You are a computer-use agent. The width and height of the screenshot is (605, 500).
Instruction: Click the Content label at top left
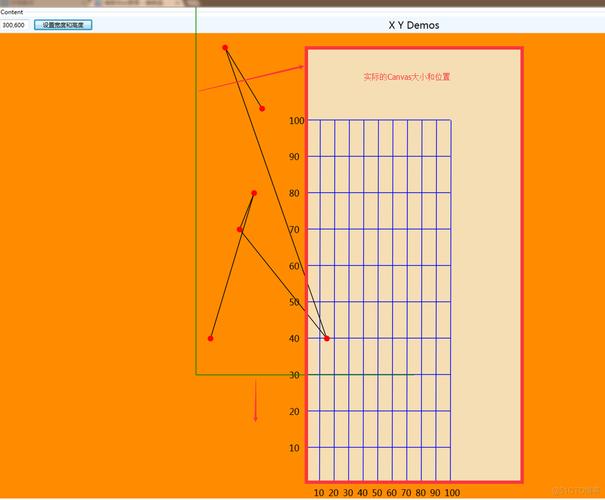(x=12, y=12)
